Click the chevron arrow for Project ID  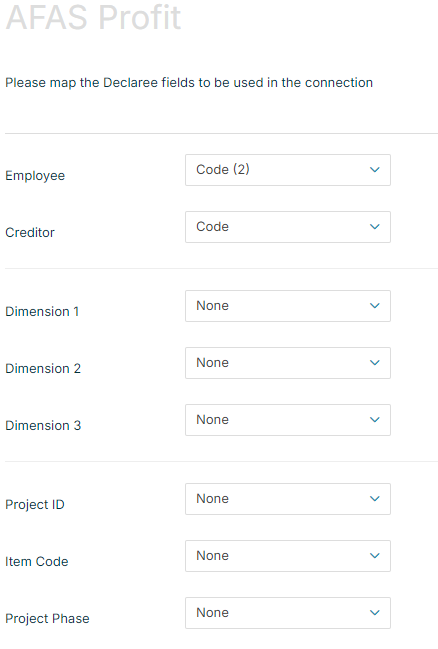coord(375,499)
